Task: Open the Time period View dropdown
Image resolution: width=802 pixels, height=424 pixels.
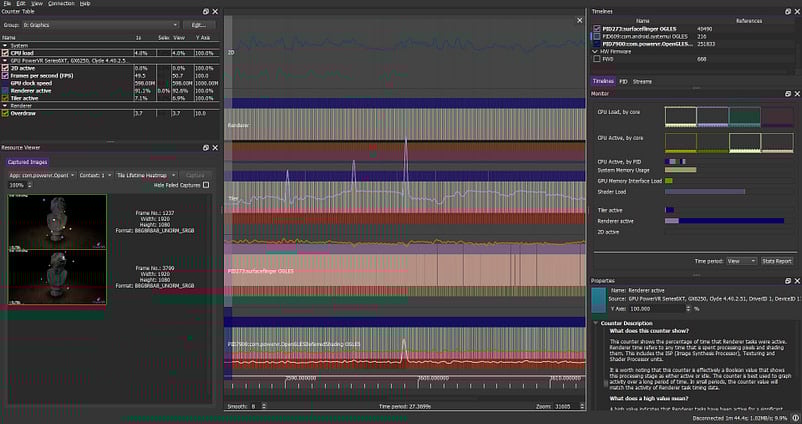Action: tap(741, 261)
